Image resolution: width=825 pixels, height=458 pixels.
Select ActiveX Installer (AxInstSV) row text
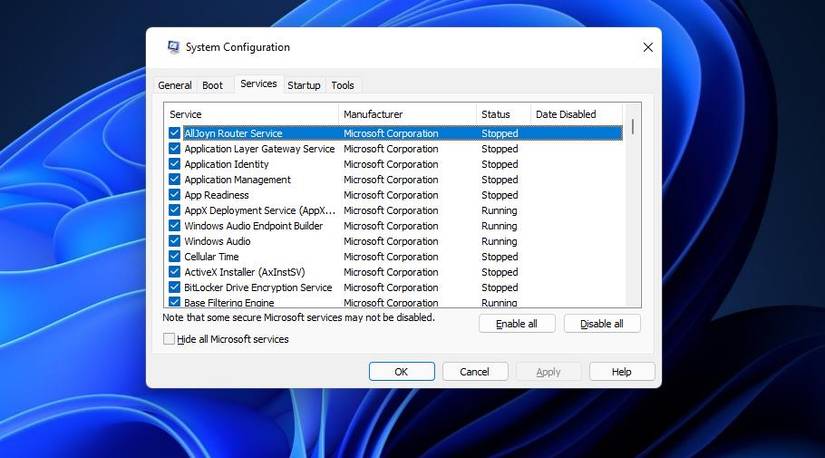(245, 272)
